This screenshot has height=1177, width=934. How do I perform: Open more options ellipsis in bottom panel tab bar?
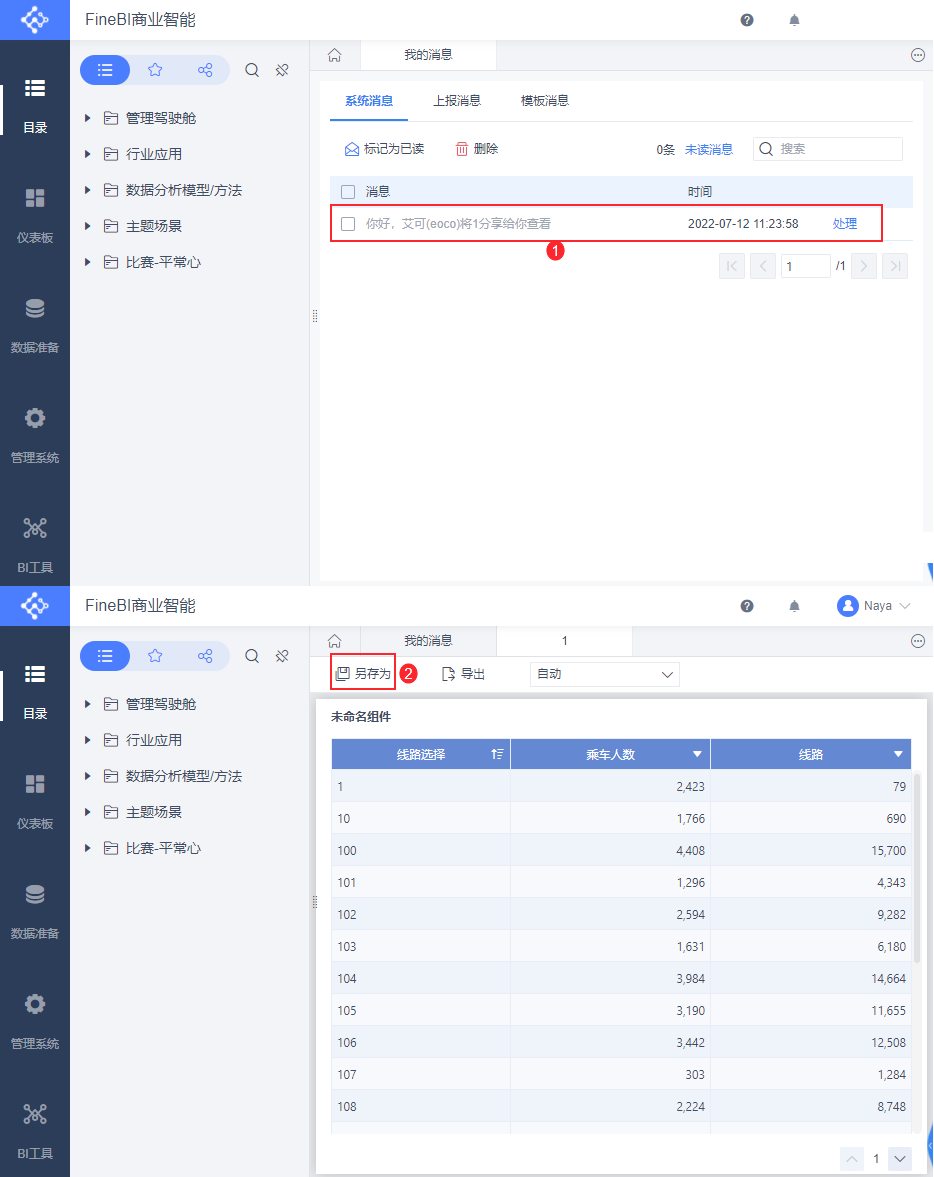click(917, 640)
